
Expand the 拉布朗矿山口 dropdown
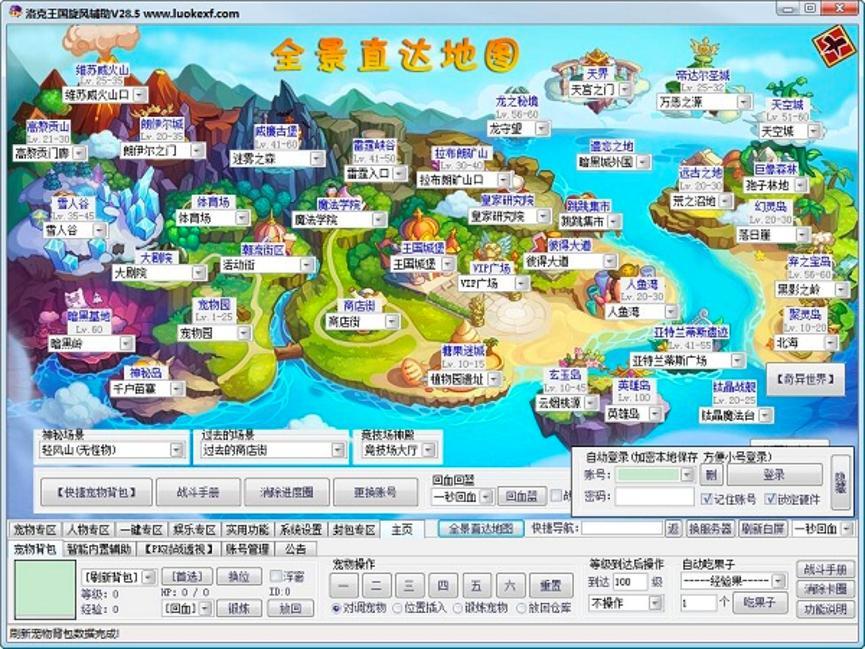[x=503, y=180]
